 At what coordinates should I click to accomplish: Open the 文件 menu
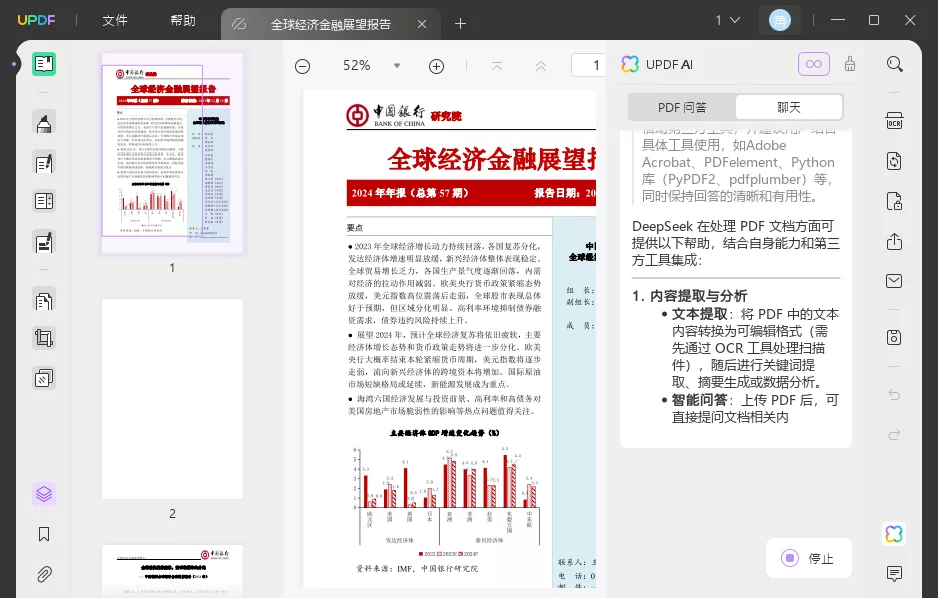coord(115,21)
